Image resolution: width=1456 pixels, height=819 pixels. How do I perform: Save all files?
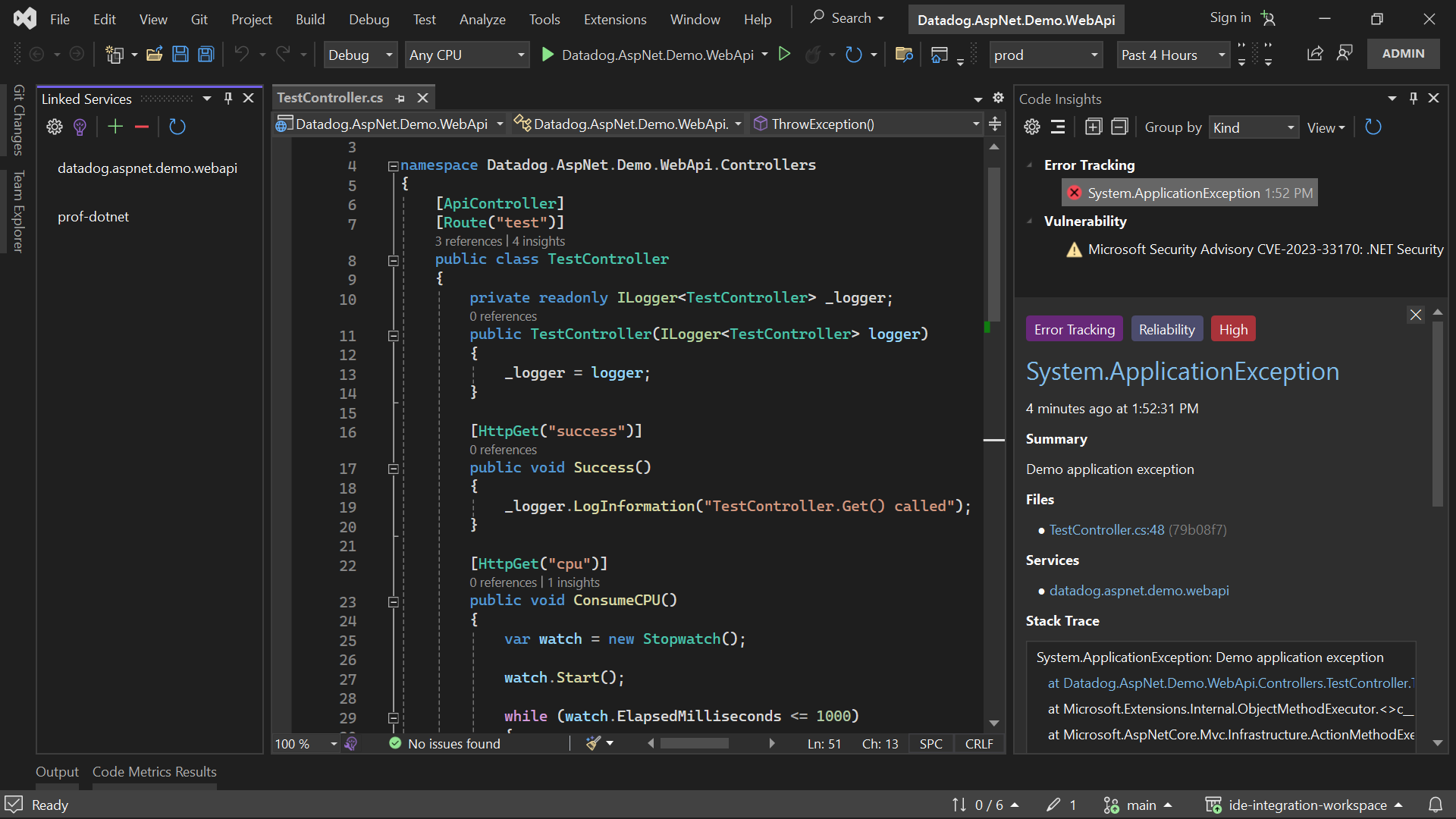pos(206,54)
